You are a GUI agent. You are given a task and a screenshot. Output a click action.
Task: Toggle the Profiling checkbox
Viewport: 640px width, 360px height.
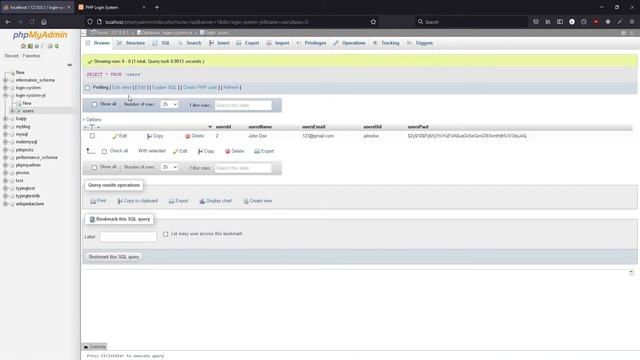click(x=87, y=87)
